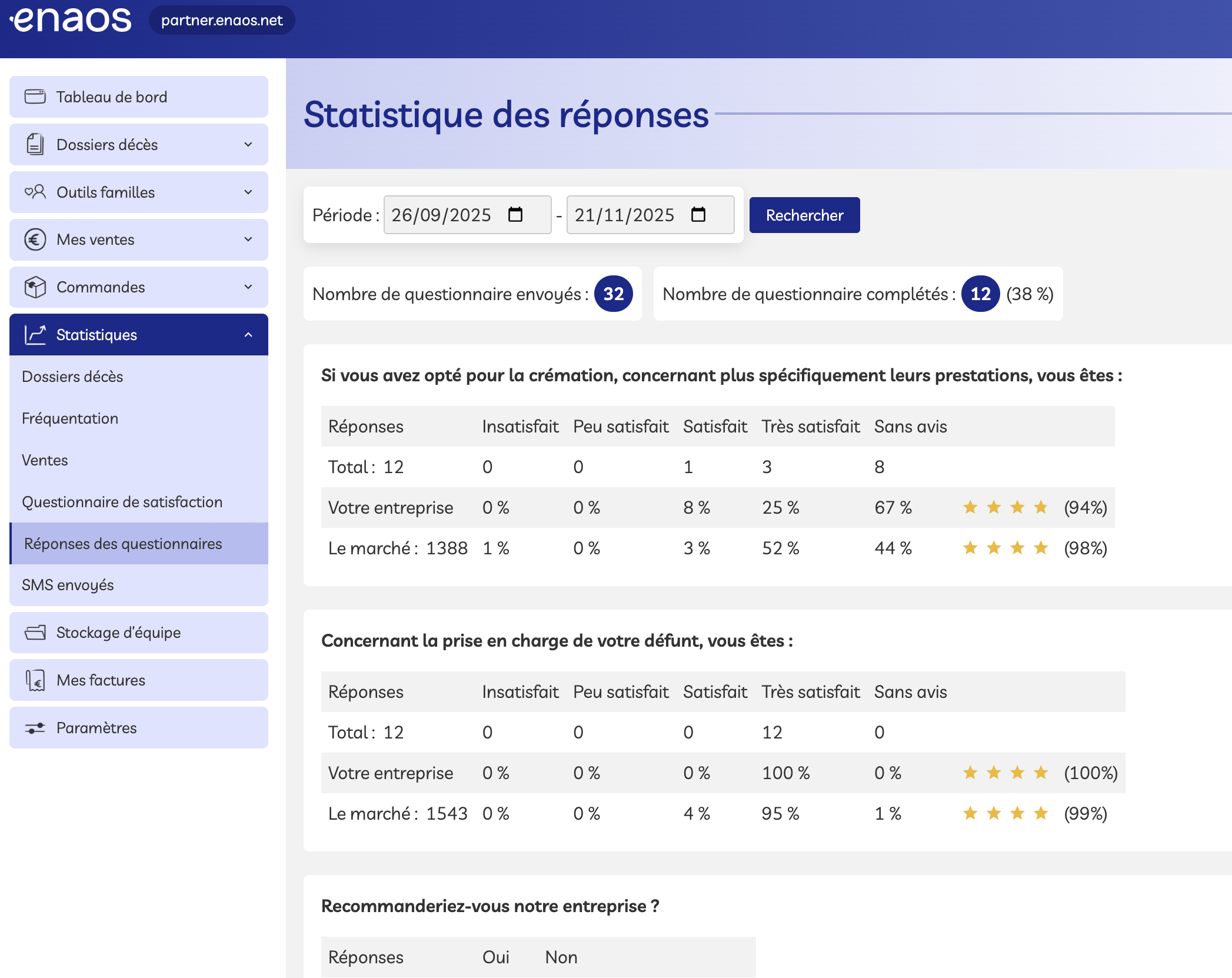Collapse the Statistiques section chevron

(248, 335)
